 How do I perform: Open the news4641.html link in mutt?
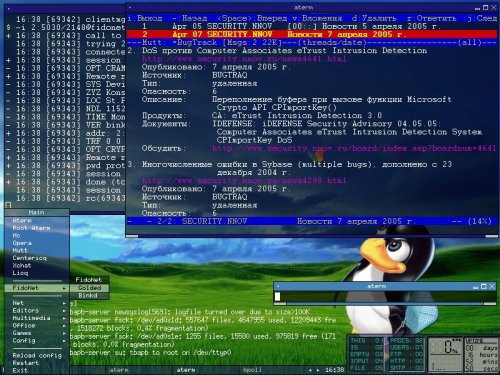[244, 59]
